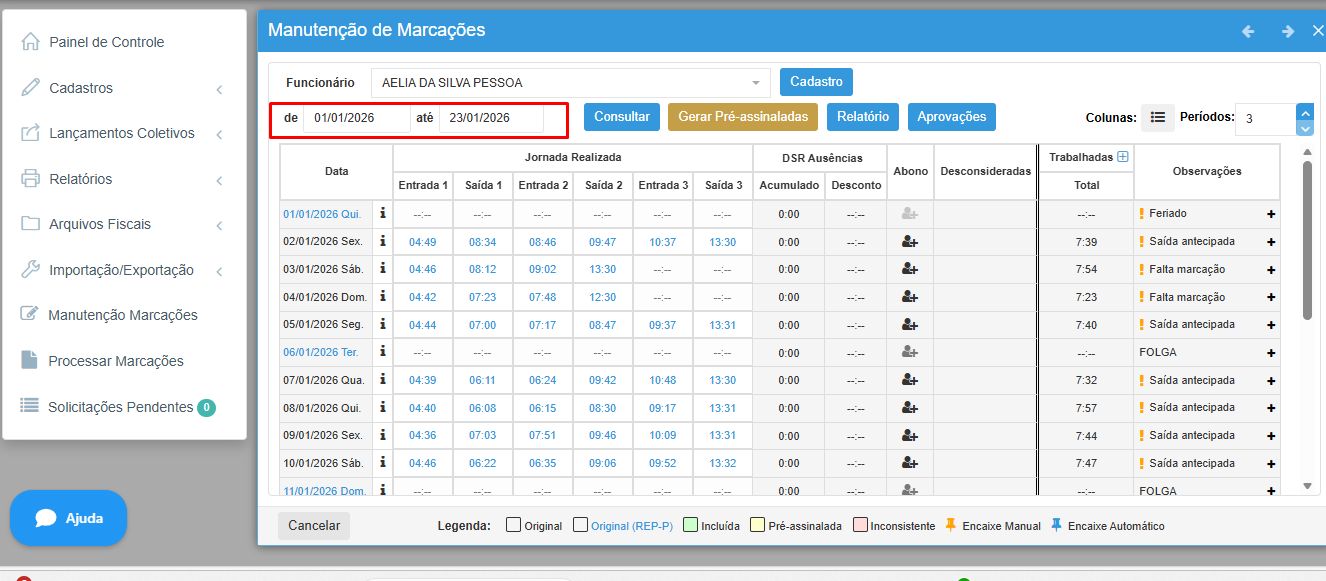
Task: Add abono for 03/01/2026 Sáb. row
Action: 909,269
